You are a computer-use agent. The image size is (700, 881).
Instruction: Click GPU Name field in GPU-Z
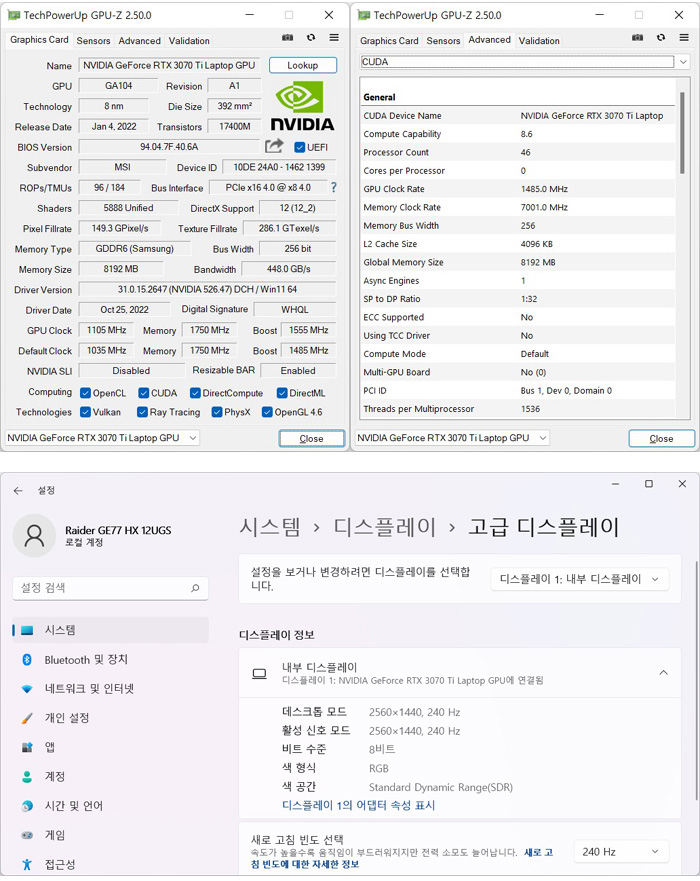pyautogui.click(x=169, y=65)
